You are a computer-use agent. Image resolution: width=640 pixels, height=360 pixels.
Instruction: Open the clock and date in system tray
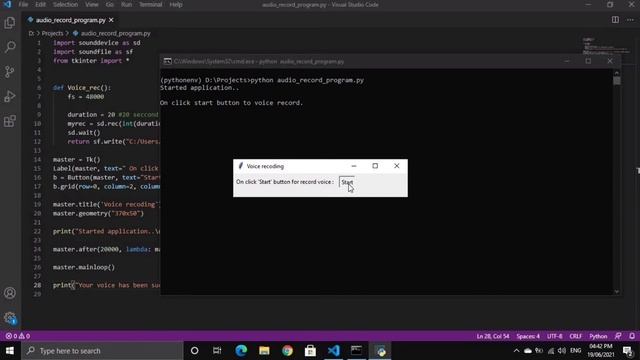click(601, 351)
